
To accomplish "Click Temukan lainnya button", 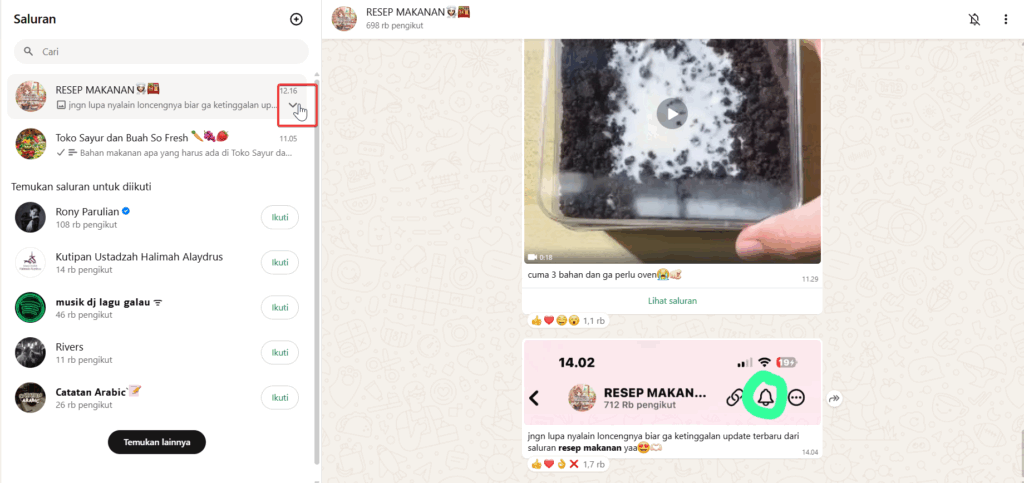I will pos(157,442).
